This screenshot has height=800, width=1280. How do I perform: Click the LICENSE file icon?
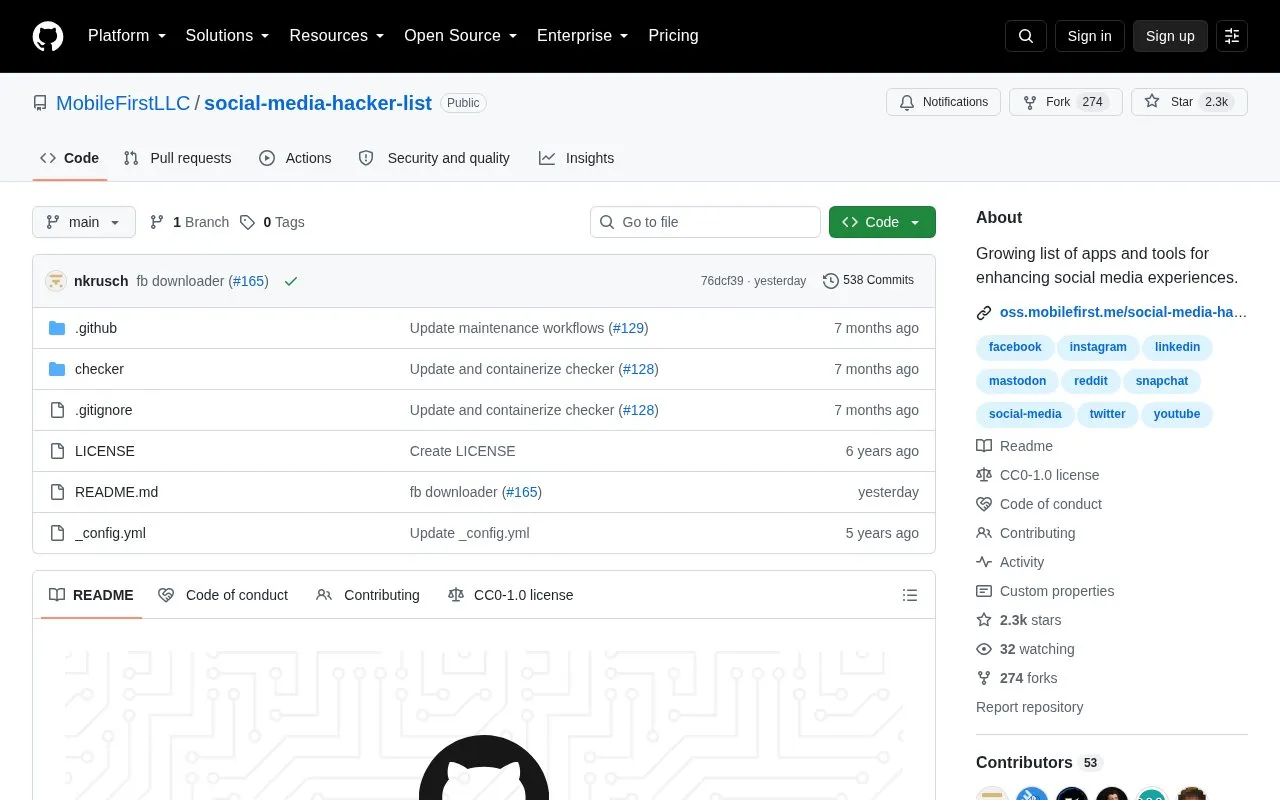(x=57, y=451)
